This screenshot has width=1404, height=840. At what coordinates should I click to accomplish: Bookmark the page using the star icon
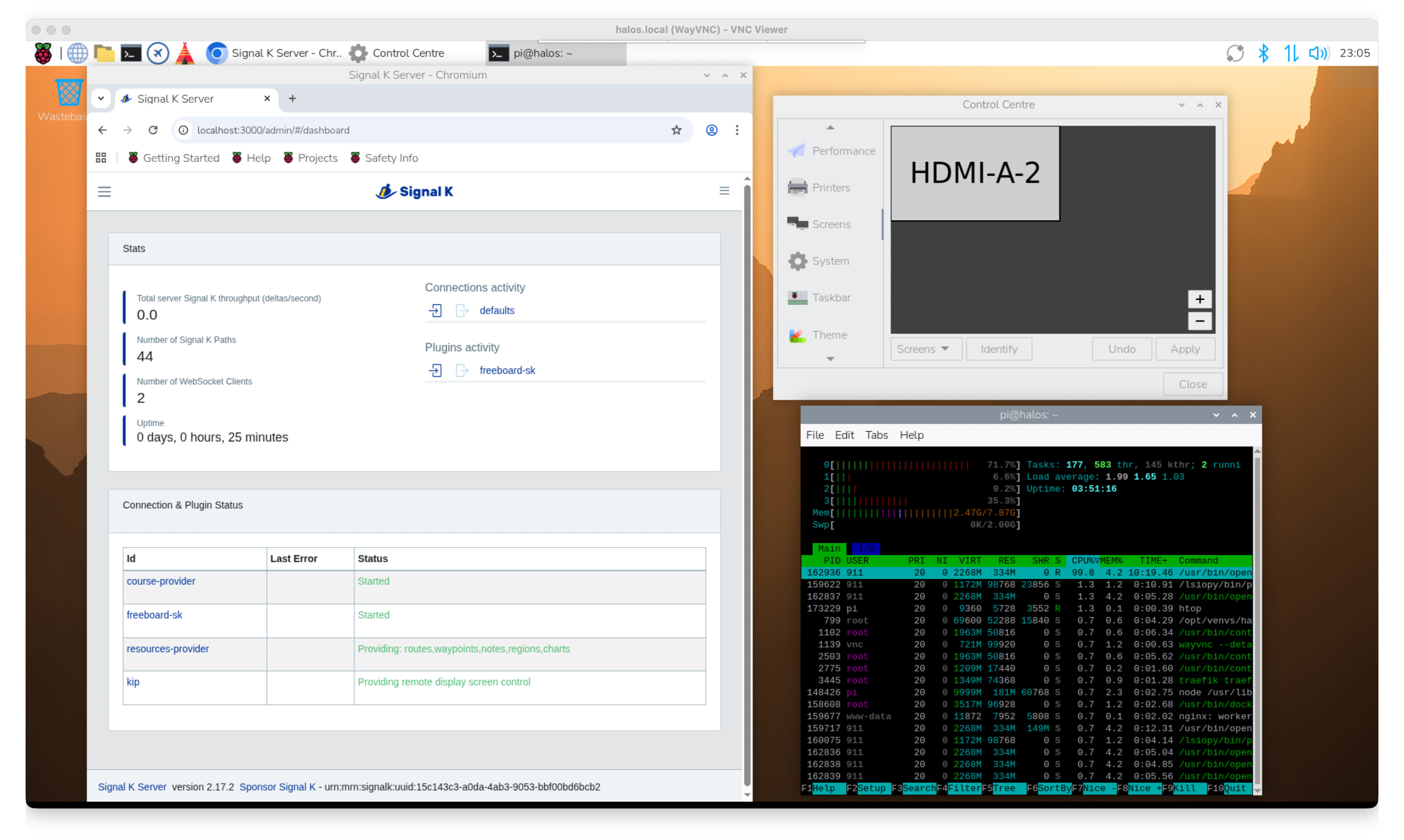(x=676, y=130)
